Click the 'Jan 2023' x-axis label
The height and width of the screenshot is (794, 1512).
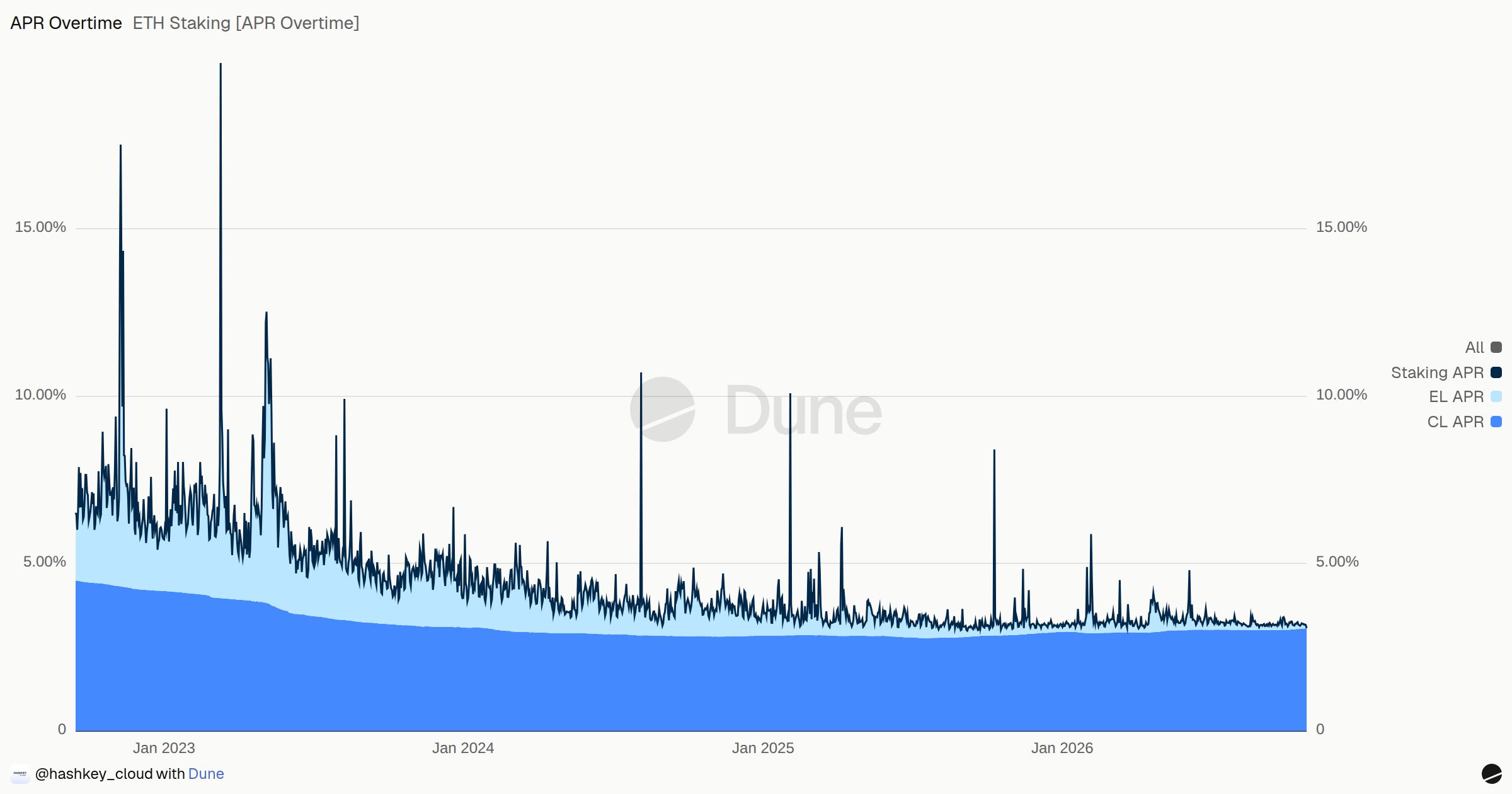[164, 748]
